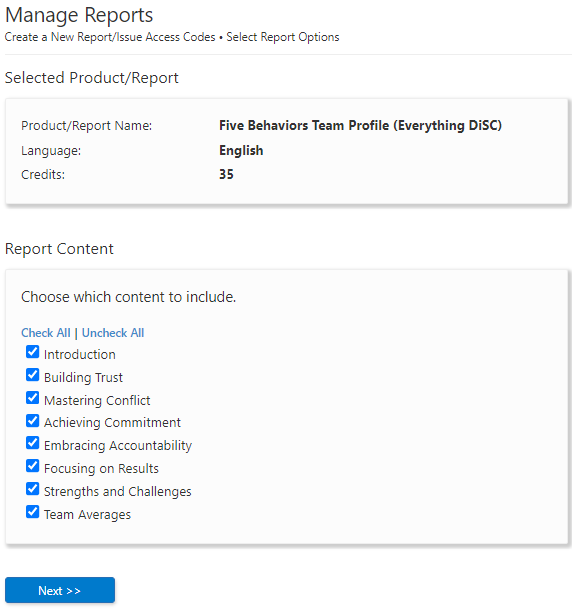Click the Check All link
The width and height of the screenshot is (572, 609).
46,333
